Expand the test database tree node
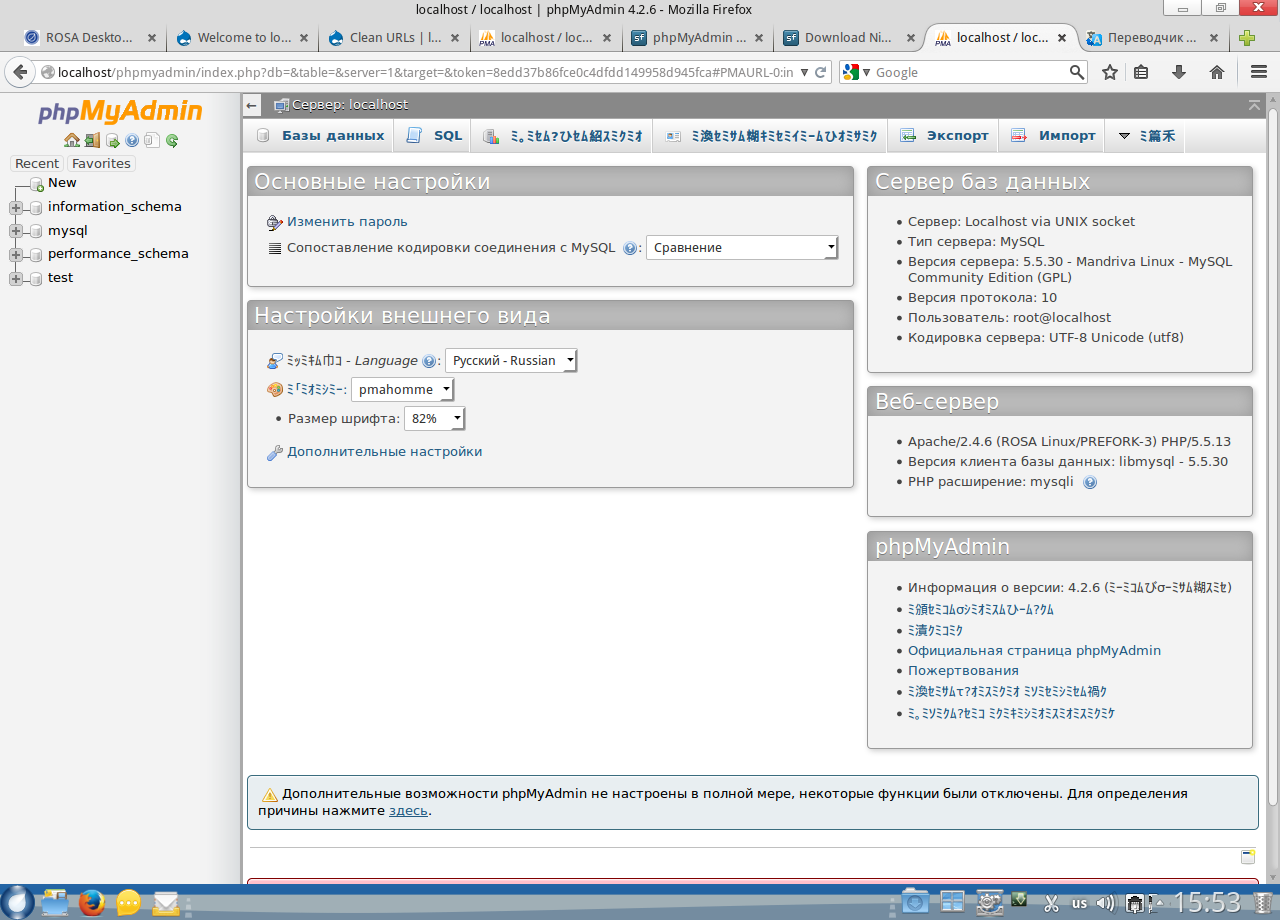 [15, 279]
